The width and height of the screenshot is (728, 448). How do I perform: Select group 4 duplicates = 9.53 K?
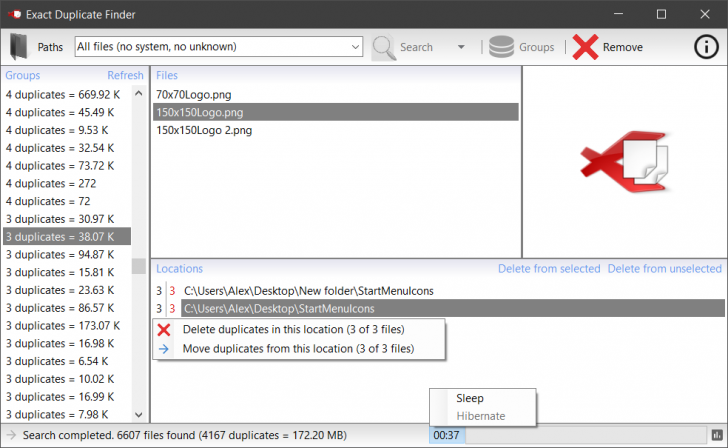tap(67, 130)
